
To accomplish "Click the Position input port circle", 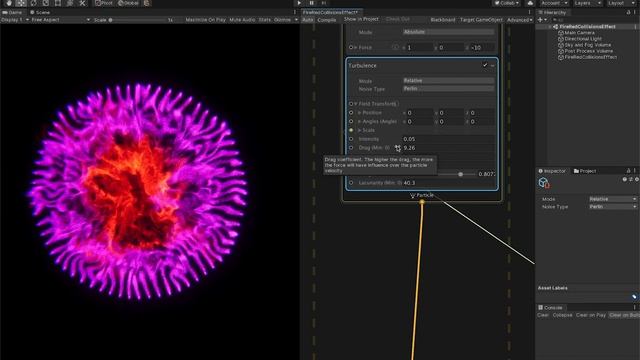I will (x=351, y=113).
